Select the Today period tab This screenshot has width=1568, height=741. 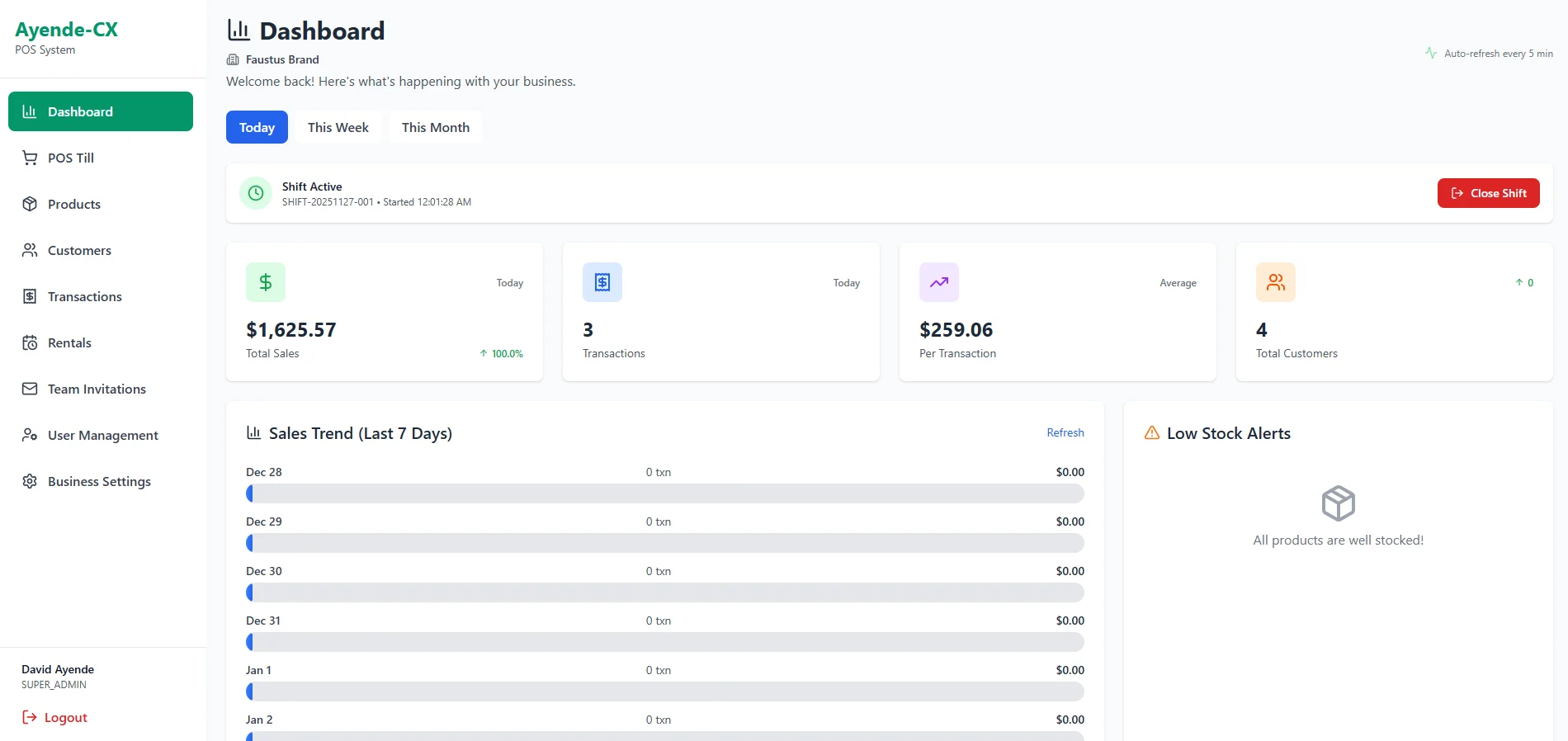coord(257,127)
